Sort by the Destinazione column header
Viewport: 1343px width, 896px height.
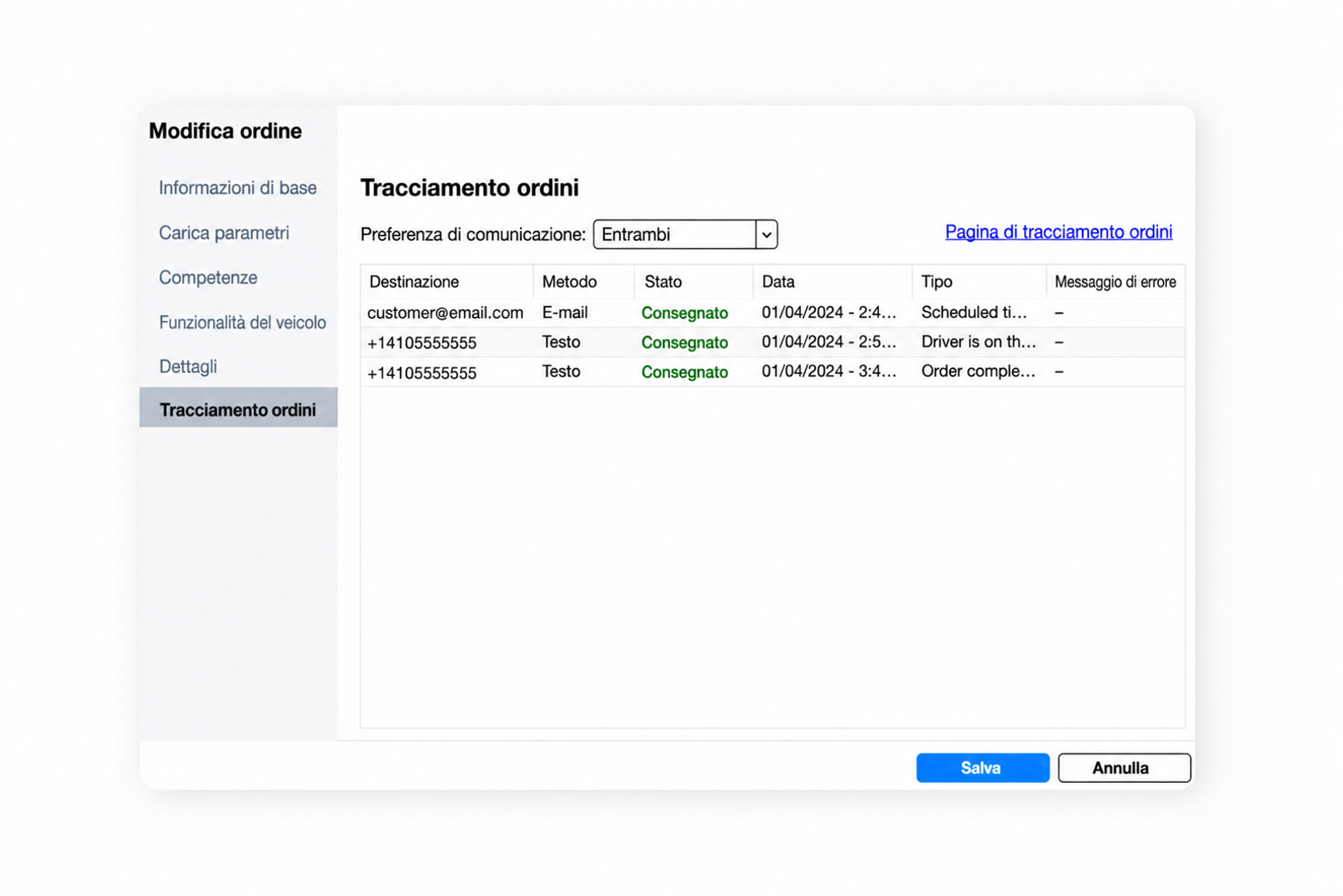coord(447,282)
